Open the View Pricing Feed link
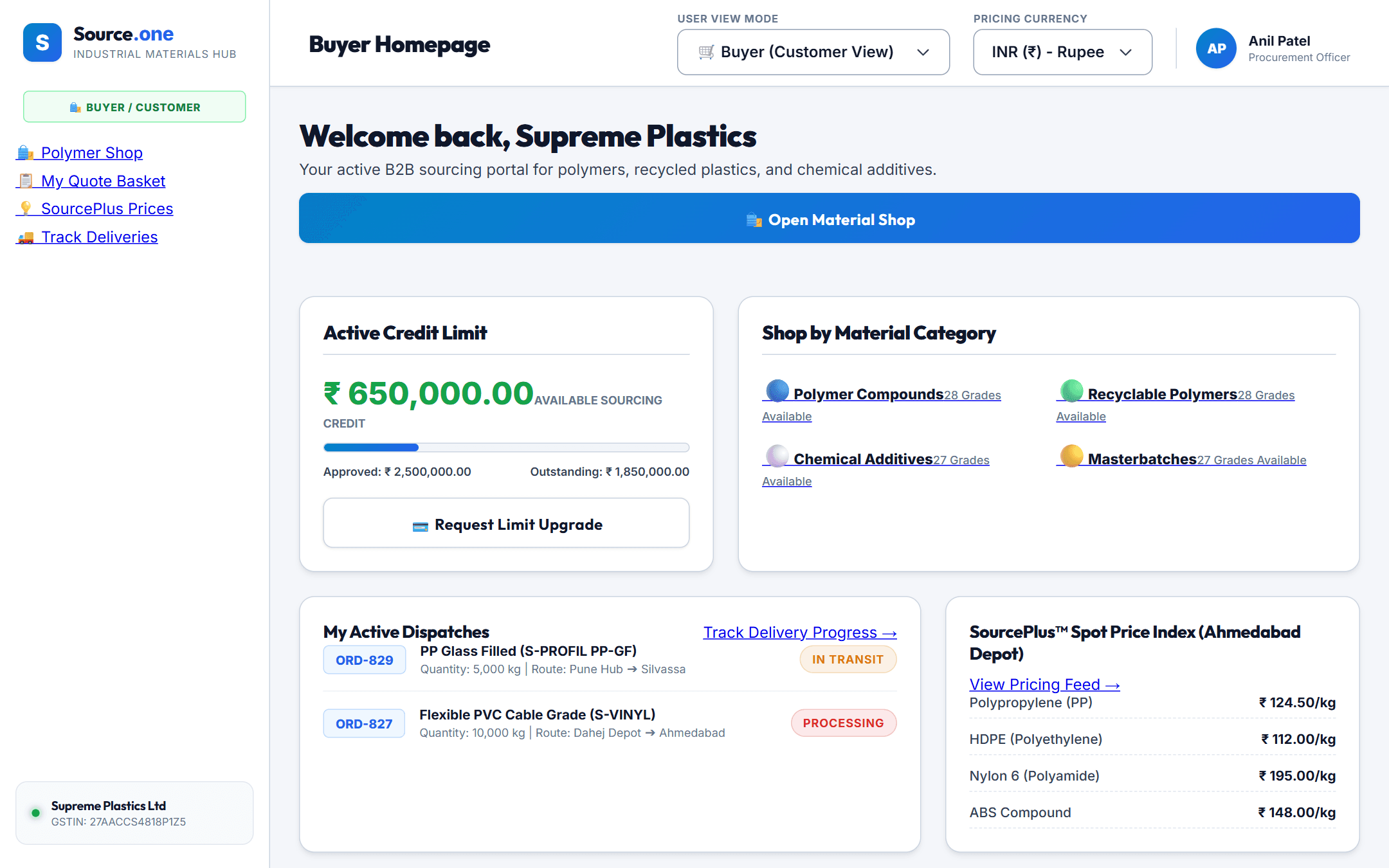1389x868 pixels. click(x=1044, y=685)
